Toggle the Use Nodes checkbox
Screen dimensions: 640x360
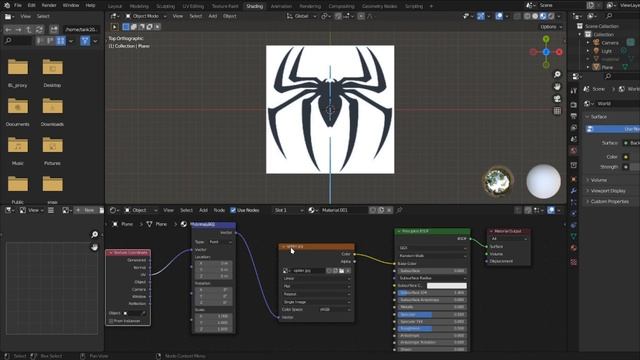pyautogui.click(x=233, y=210)
